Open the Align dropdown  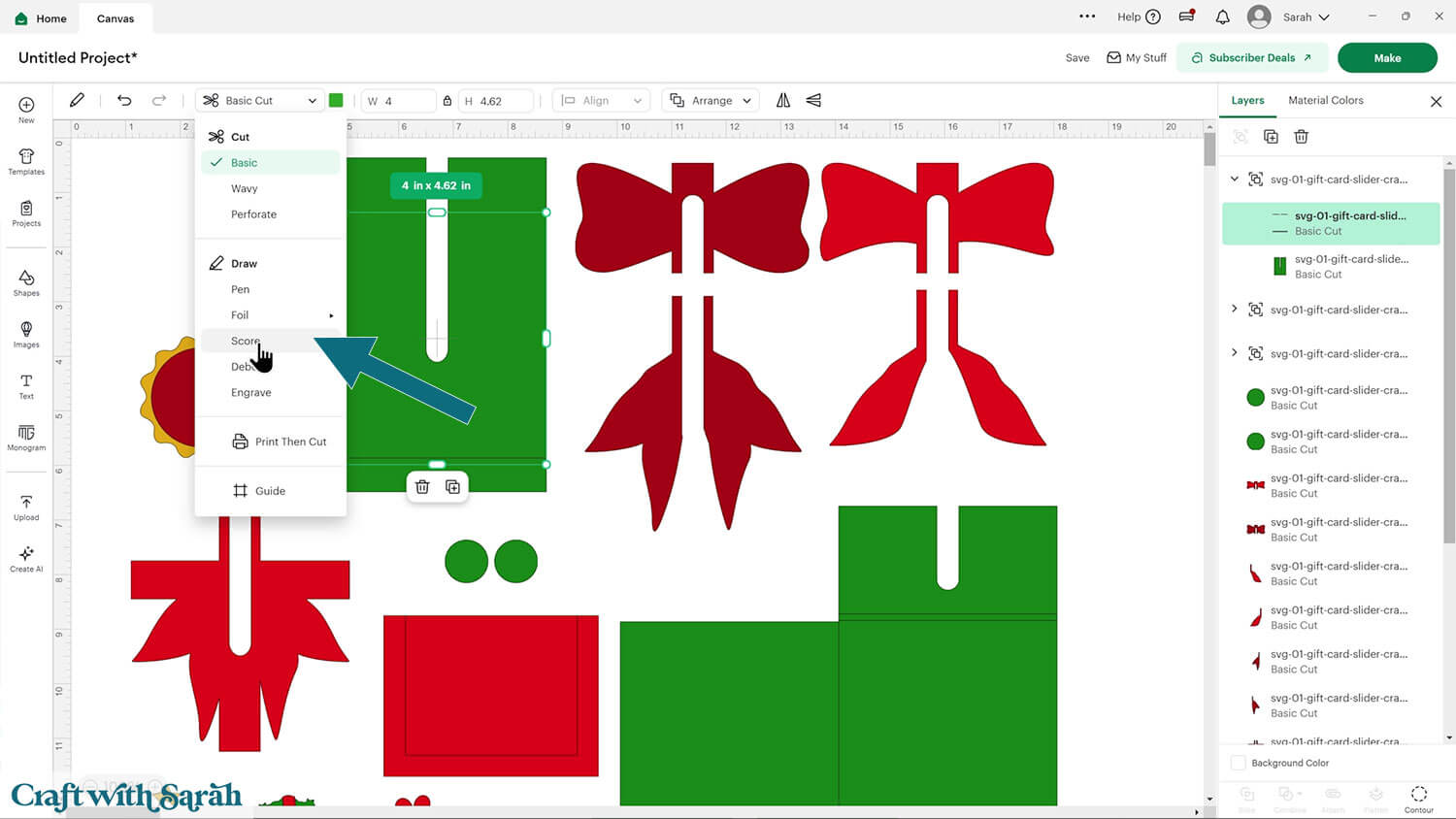click(x=601, y=101)
